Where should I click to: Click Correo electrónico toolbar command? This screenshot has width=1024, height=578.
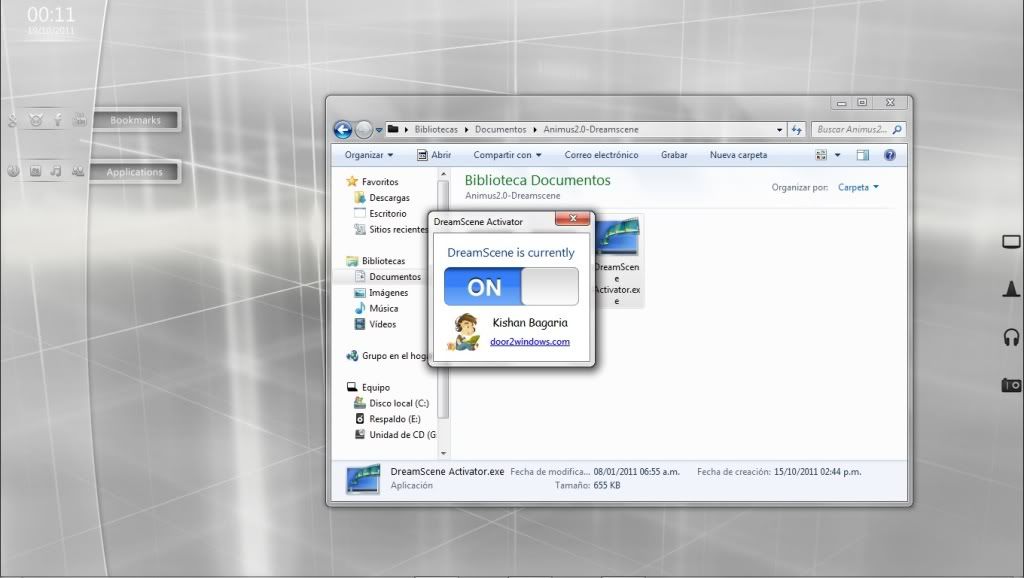601,155
